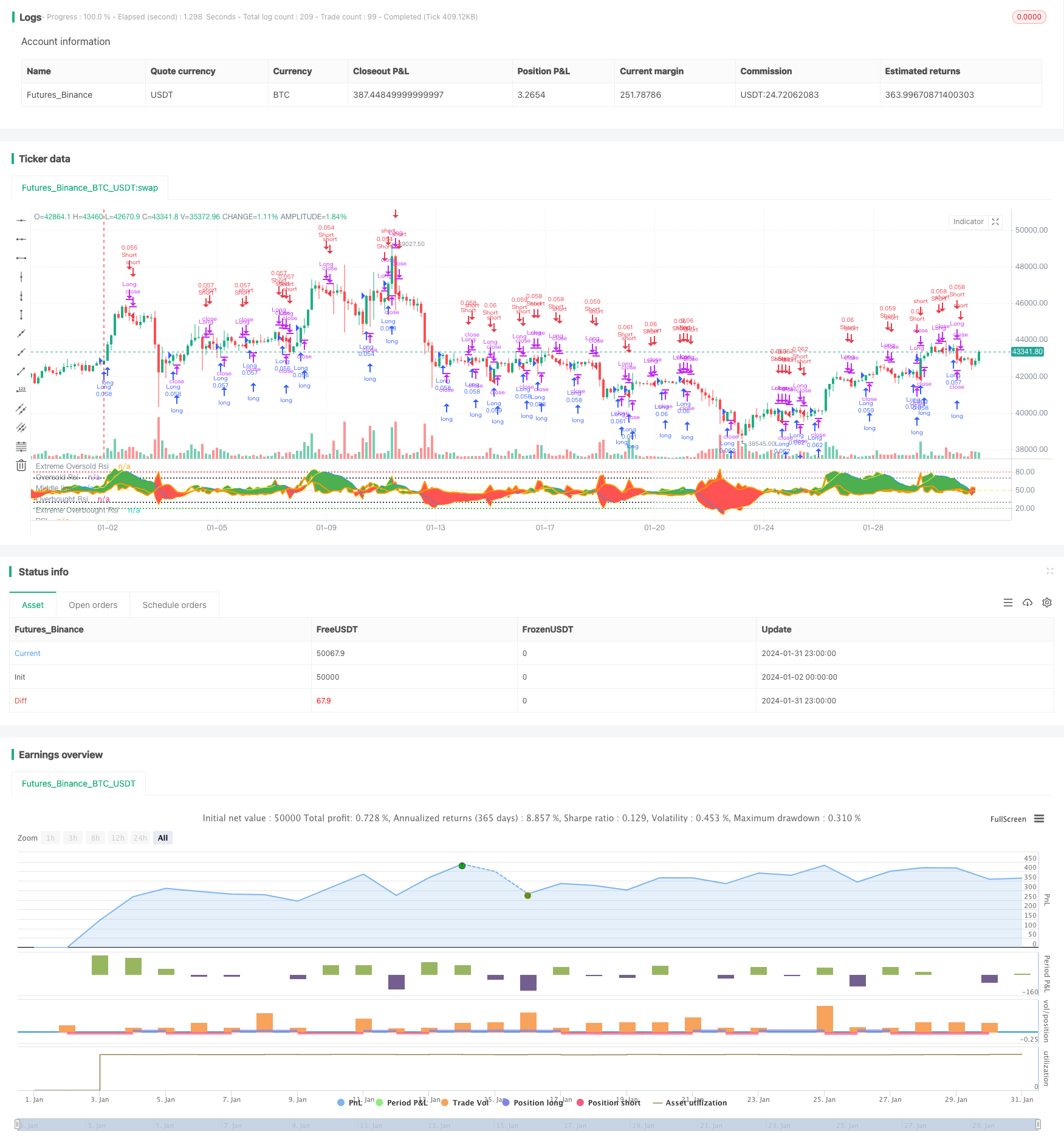The height and width of the screenshot is (1148, 1064).
Task: Click the FullScreen button for earnings chart
Action: (x=1007, y=819)
